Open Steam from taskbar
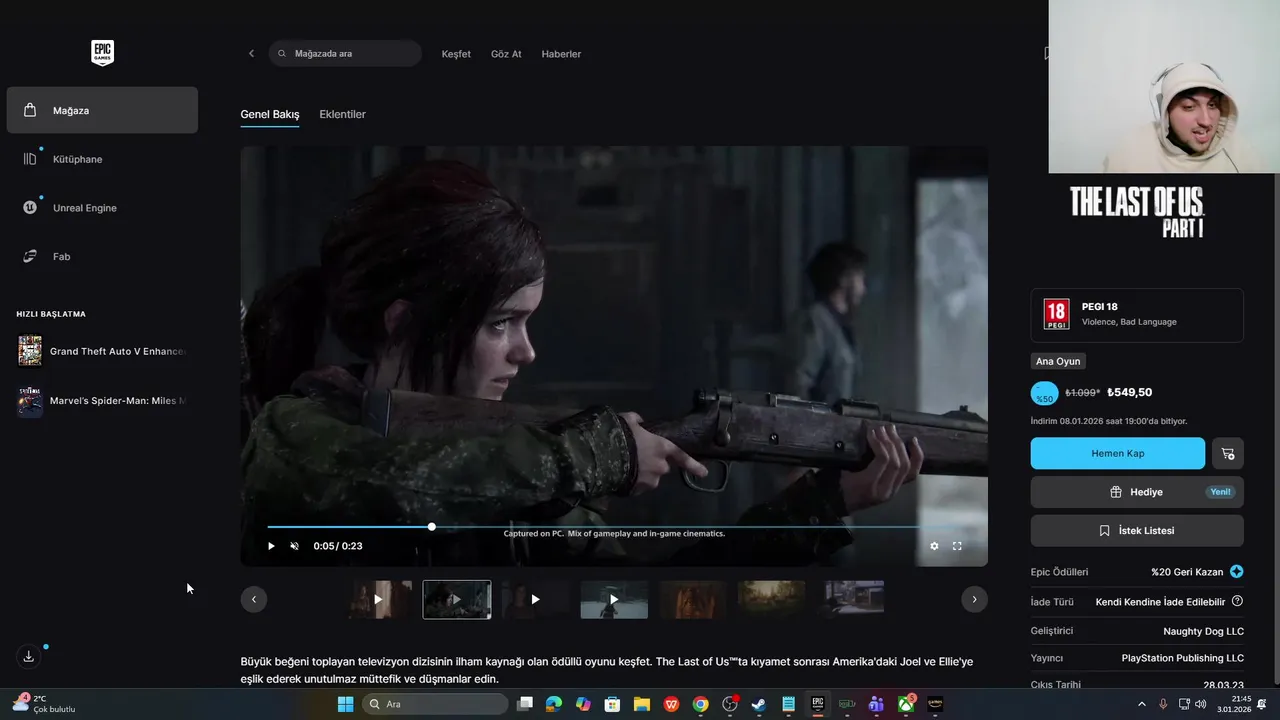Image resolution: width=1280 pixels, height=720 pixels. click(759, 704)
